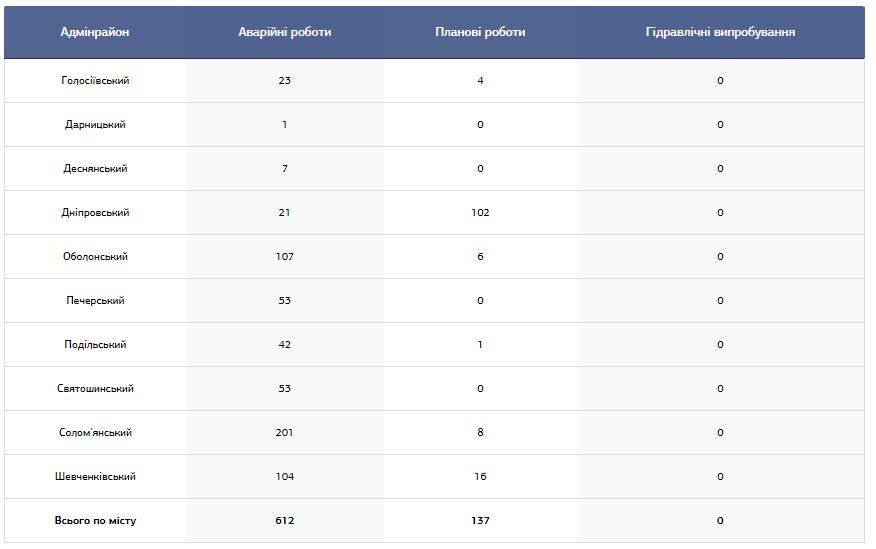
Task: Click the Всього по місту total label
Action: [x=95, y=521]
